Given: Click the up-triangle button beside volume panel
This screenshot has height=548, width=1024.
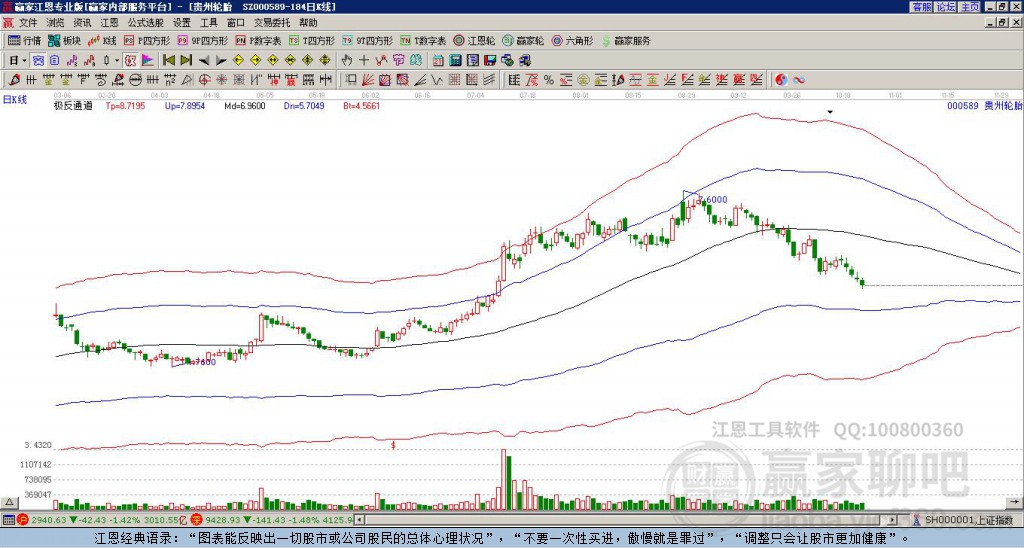Looking at the screenshot, I should click(x=8, y=502).
